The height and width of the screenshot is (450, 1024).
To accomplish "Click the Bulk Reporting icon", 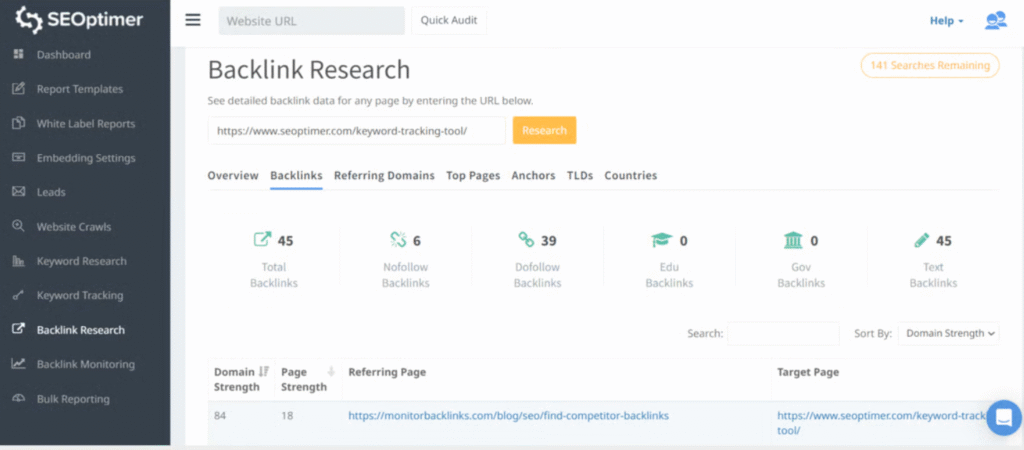I will pos(18,399).
